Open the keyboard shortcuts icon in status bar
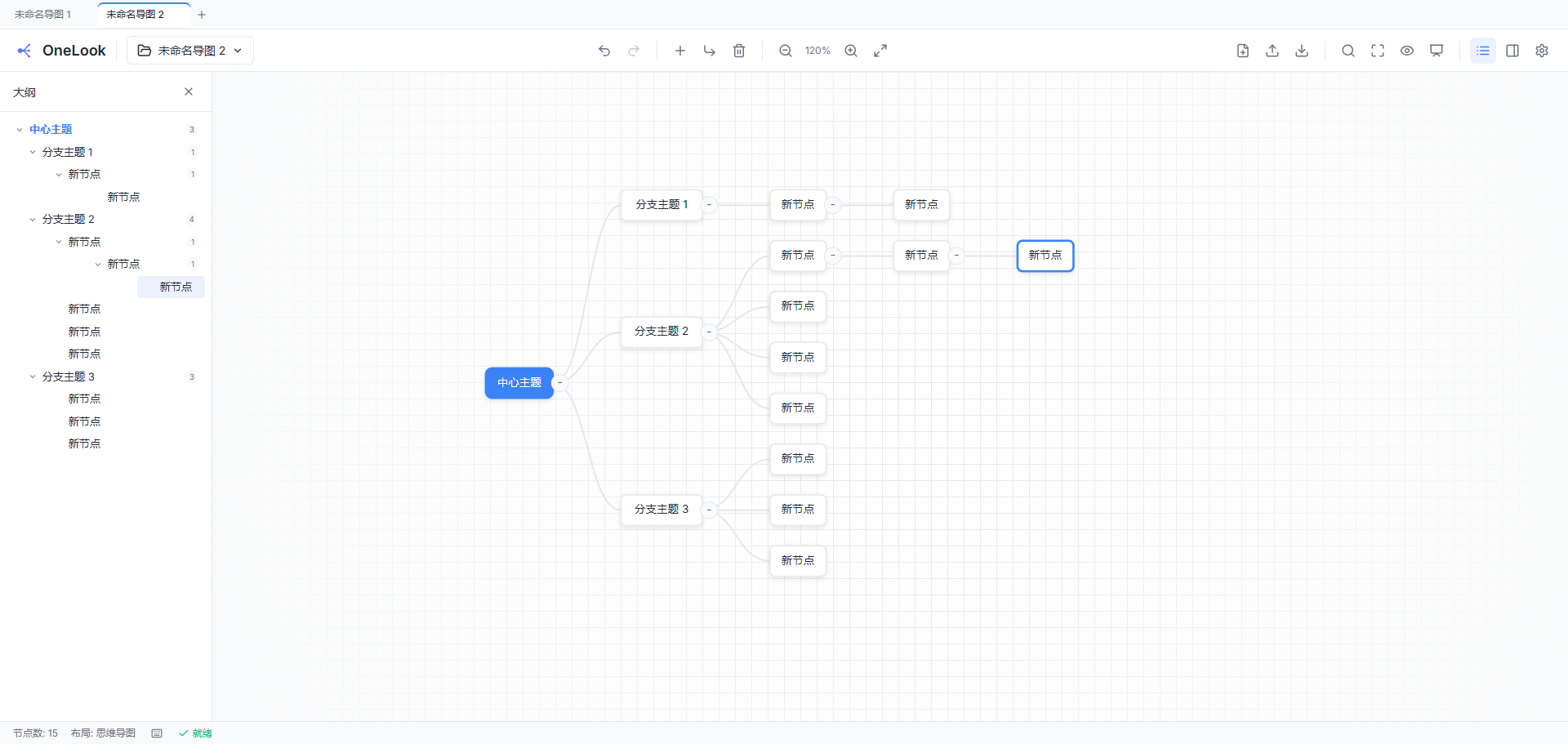Screen dimensions: 1568x744 point(157,733)
